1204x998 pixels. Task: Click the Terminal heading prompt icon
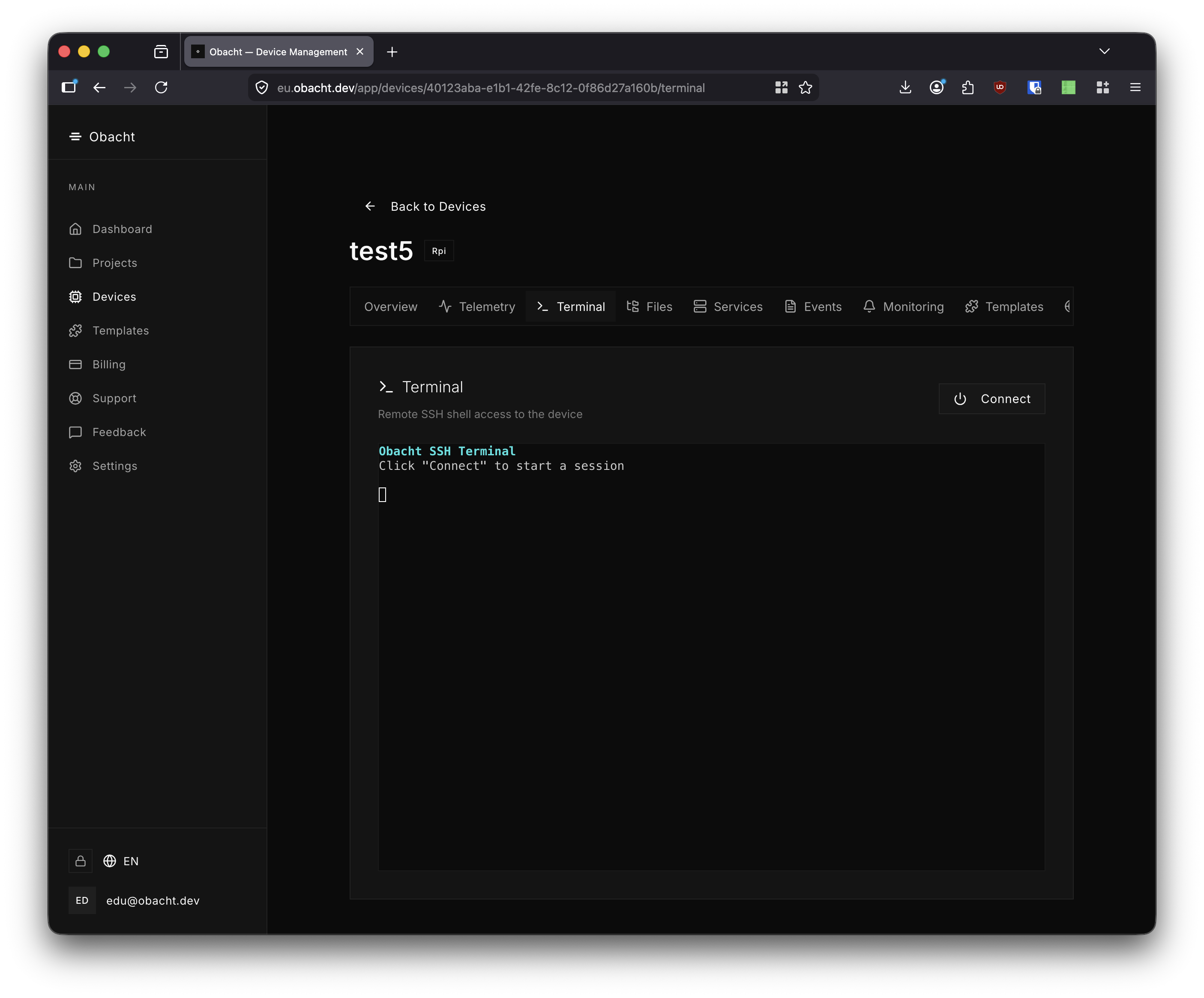click(386, 387)
